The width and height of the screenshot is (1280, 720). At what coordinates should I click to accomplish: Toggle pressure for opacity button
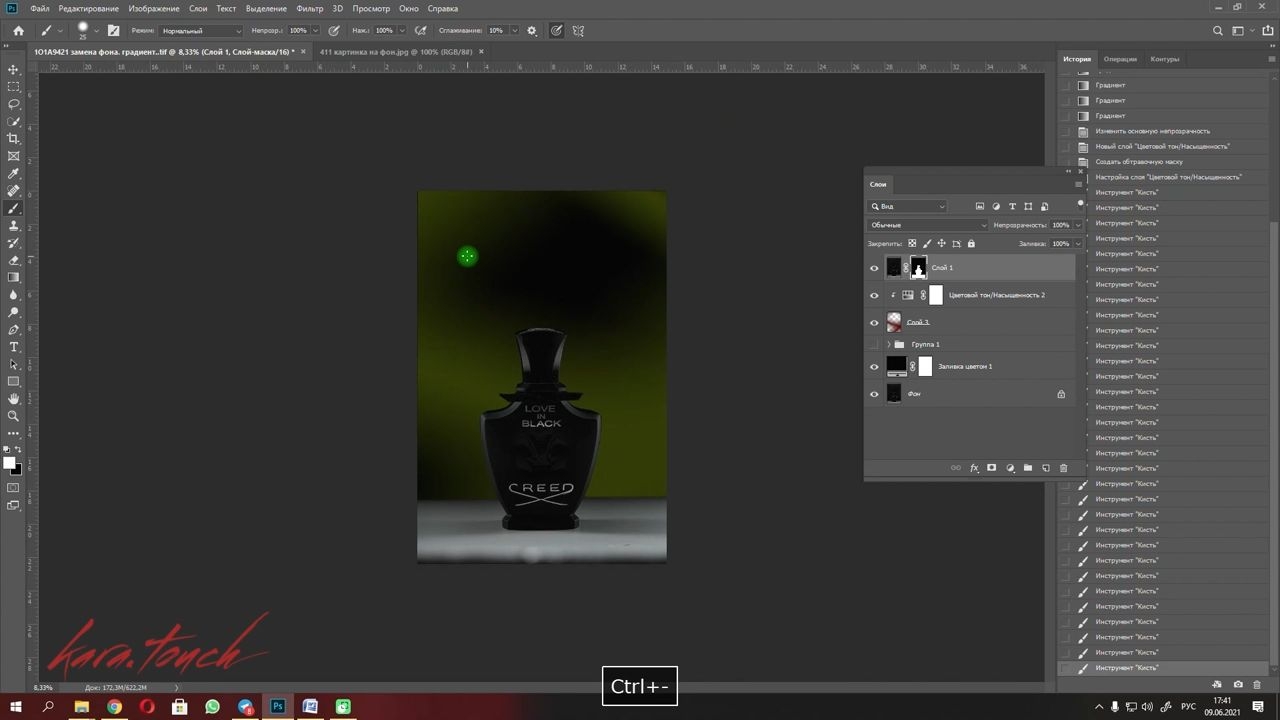click(334, 31)
